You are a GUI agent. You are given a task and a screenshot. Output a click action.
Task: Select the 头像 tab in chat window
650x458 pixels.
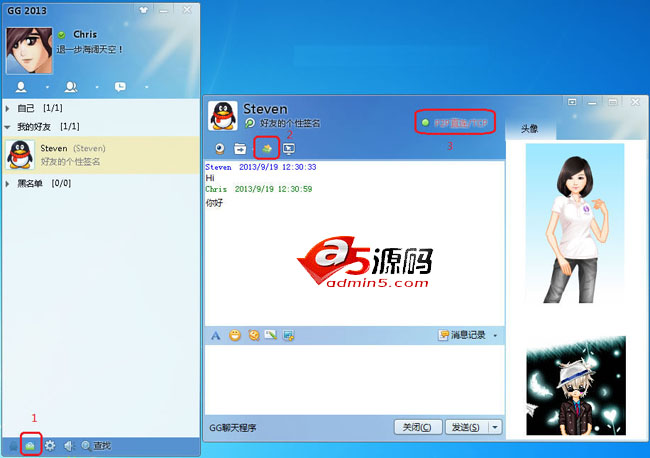click(529, 129)
